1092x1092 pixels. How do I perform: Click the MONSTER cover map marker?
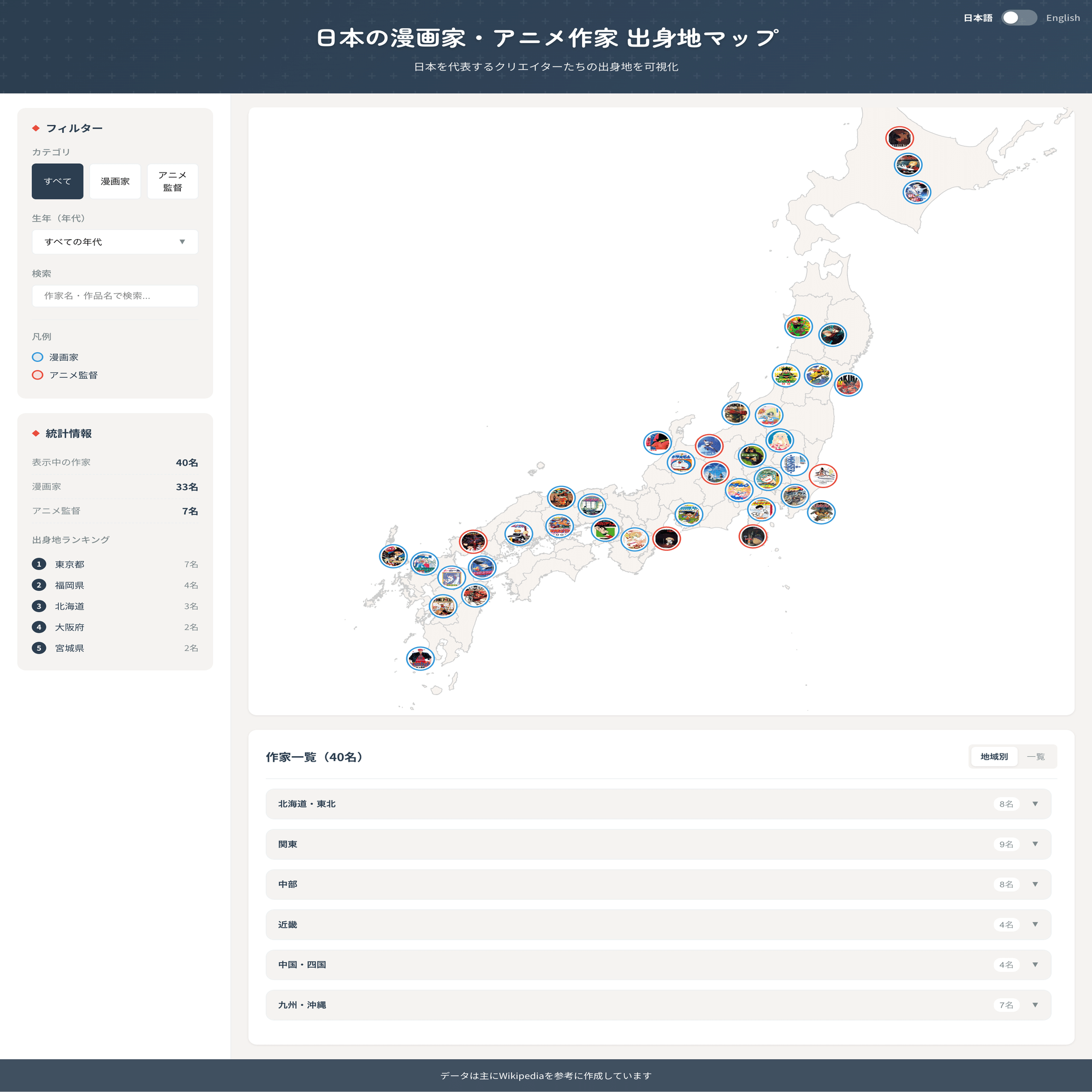point(794,464)
